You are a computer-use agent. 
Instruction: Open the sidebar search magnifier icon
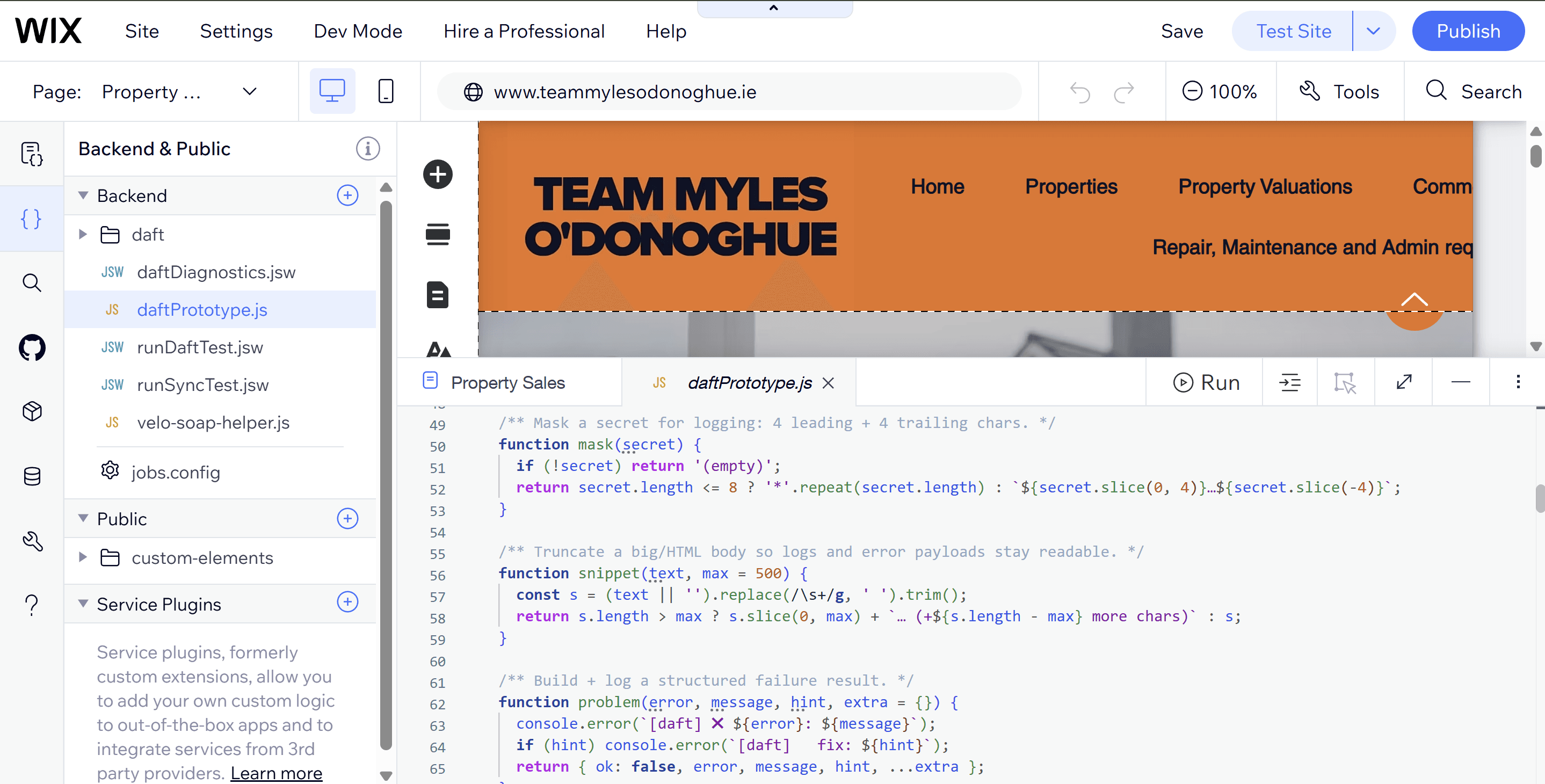click(x=32, y=282)
